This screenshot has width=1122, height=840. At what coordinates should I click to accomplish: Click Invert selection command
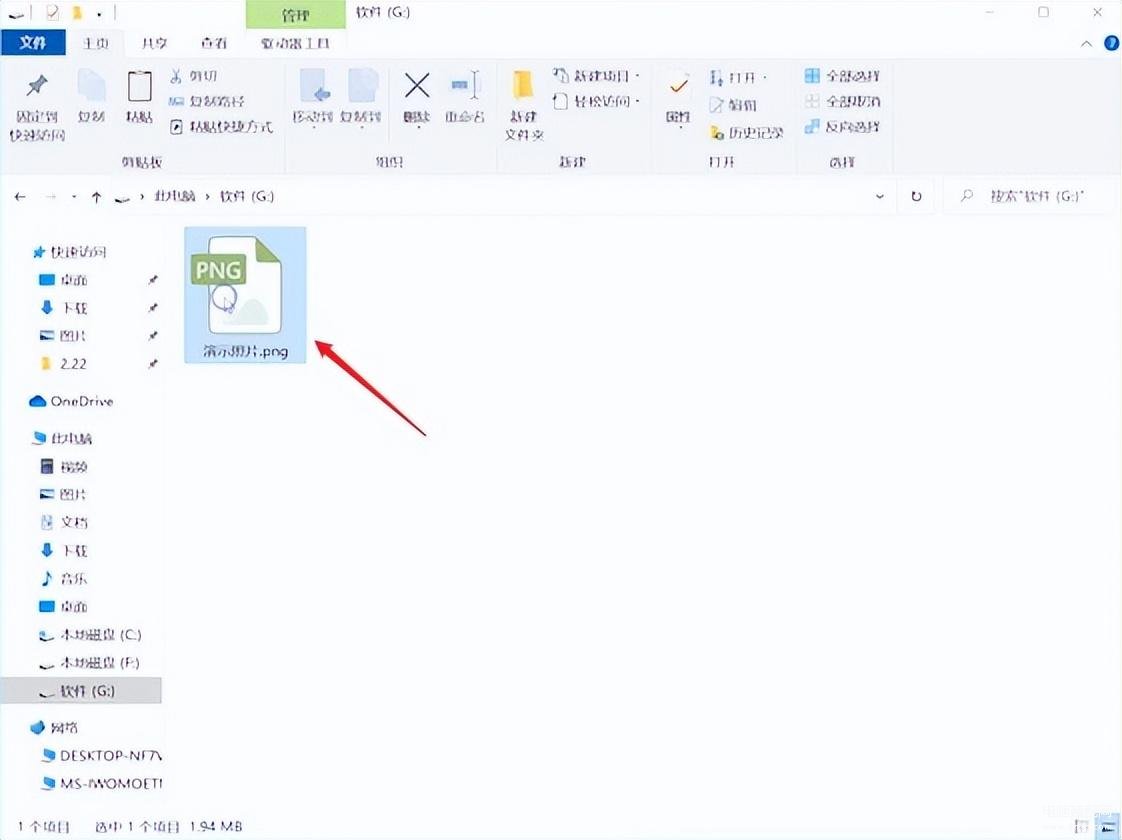(842, 127)
